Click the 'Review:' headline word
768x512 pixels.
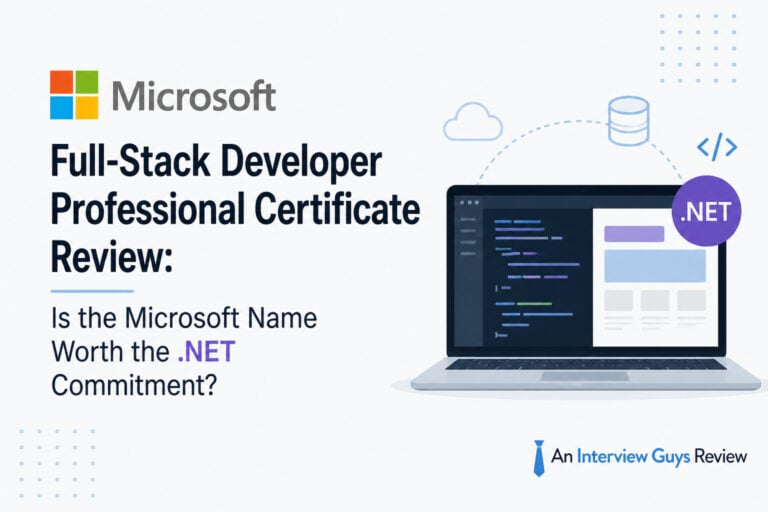click(112, 257)
